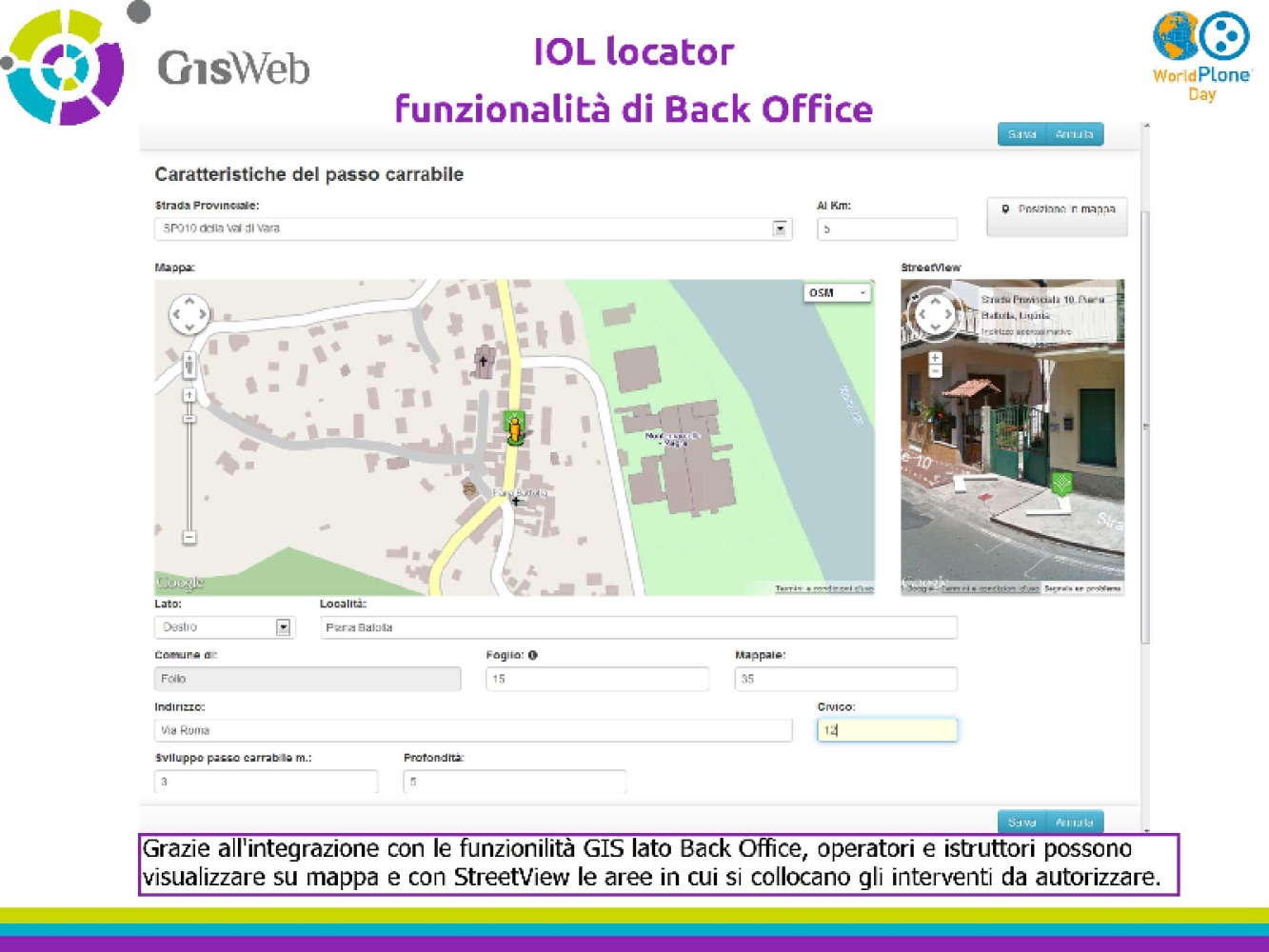Click the orange pegman marker on map

[514, 429]
